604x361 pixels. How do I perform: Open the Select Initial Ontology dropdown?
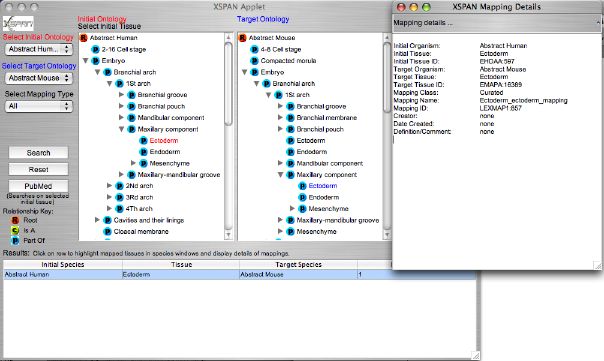[39, 49]
